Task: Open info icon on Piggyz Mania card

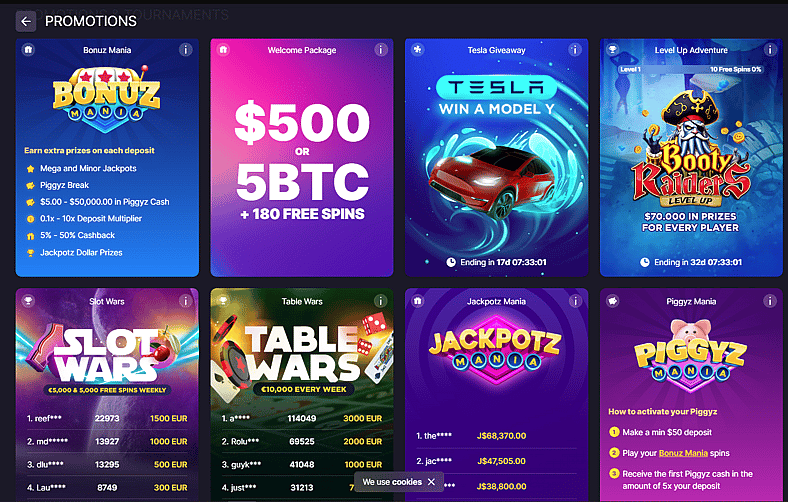Action: tap(769, 301)
